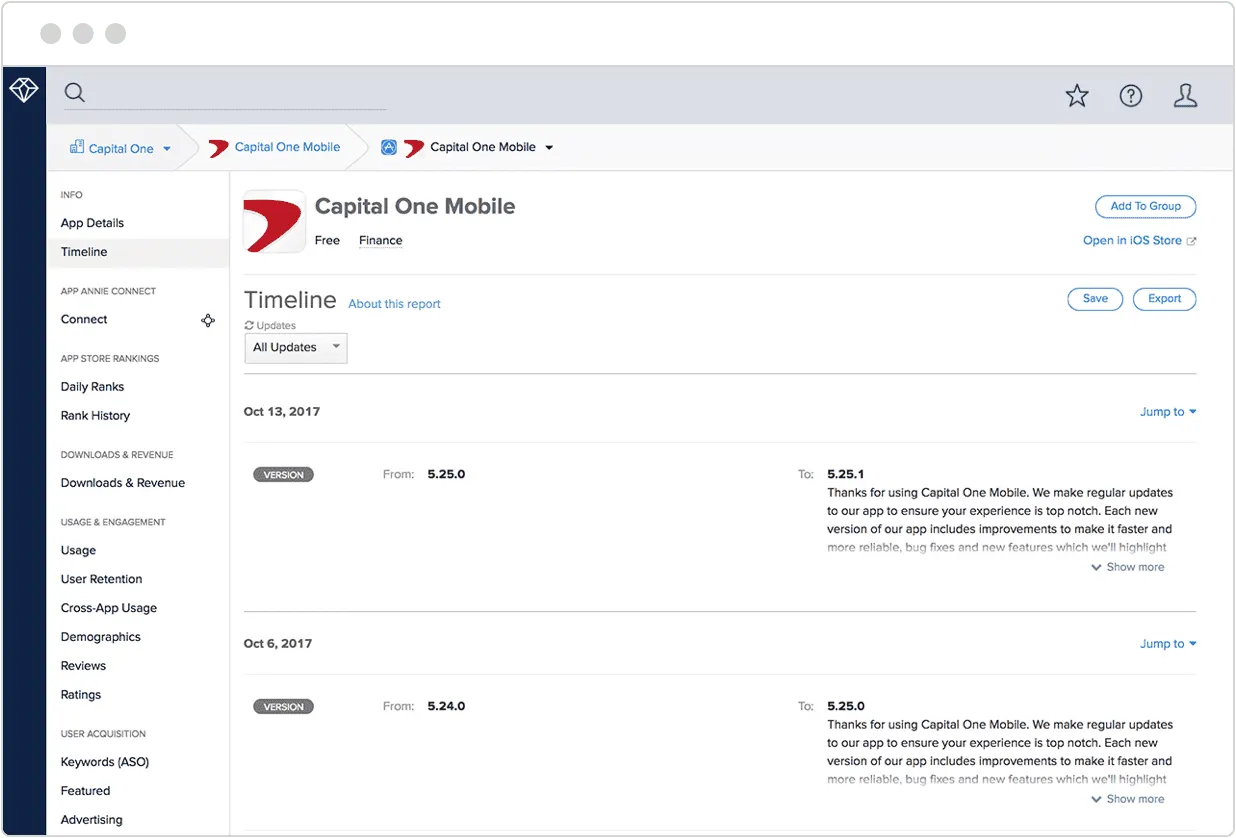Go to Daily Ranks

tap(92, 387)
